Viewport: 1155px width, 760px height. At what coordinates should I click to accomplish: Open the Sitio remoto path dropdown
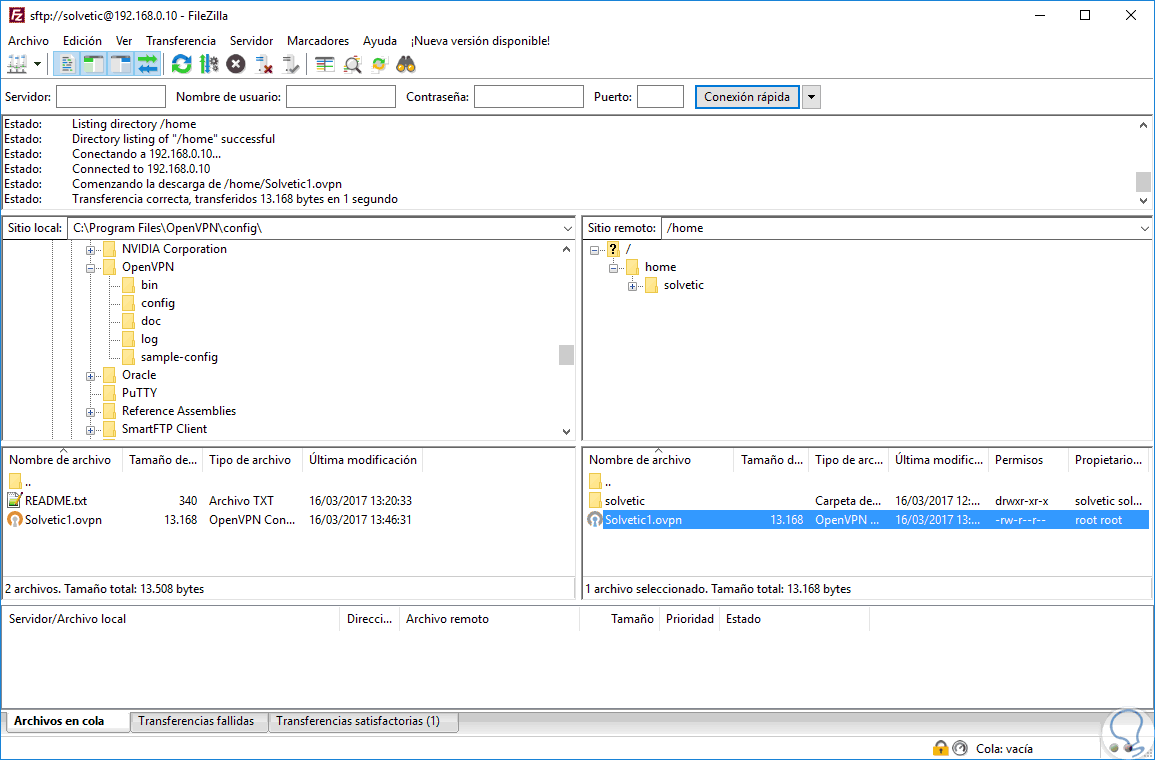pyautogui.click(x=1145, y=228)
